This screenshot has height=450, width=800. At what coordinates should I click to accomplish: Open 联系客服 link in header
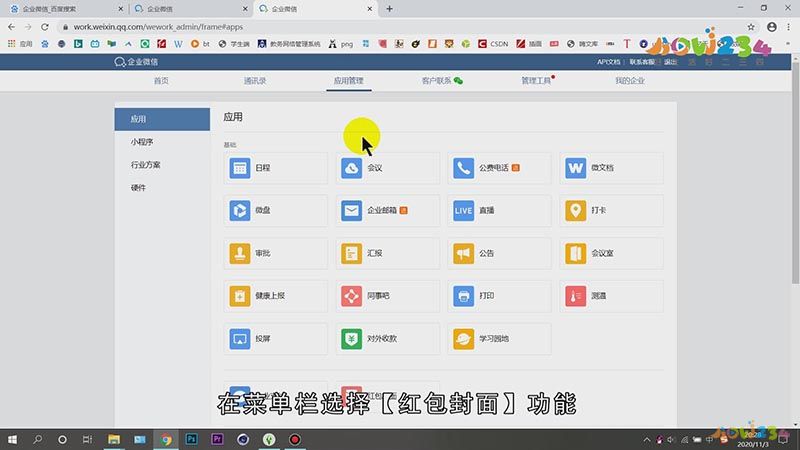[641, 62]
